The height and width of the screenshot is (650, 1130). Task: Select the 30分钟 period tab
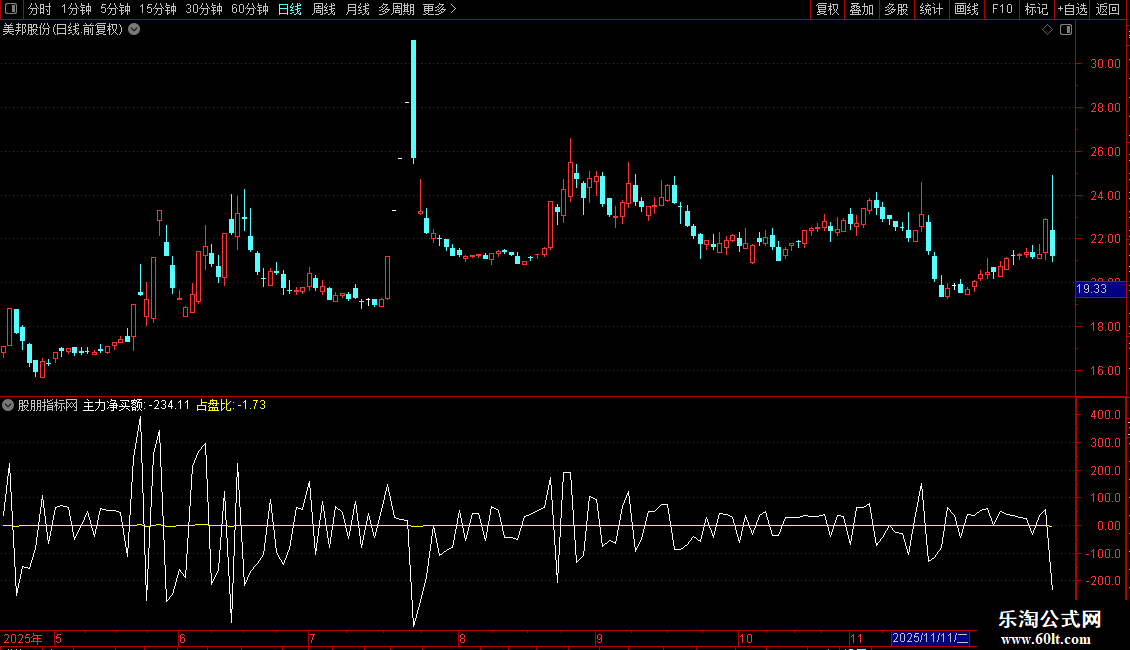(204, 9)
